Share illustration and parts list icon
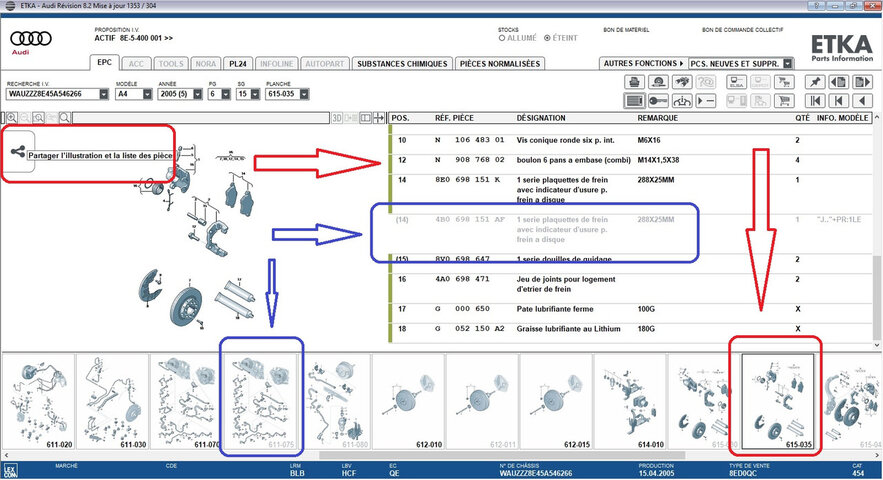This screenshot has width=883, height=480. [x=17, y=151]
